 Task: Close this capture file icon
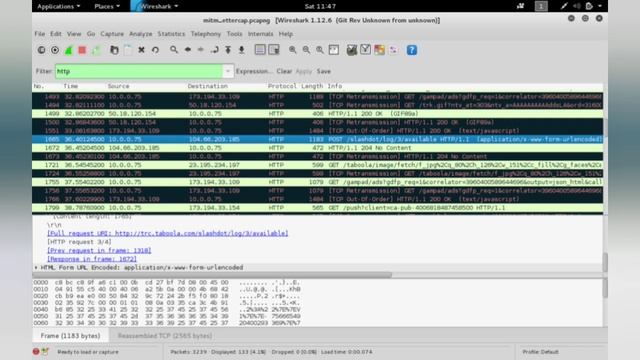[x=141, y=50]
